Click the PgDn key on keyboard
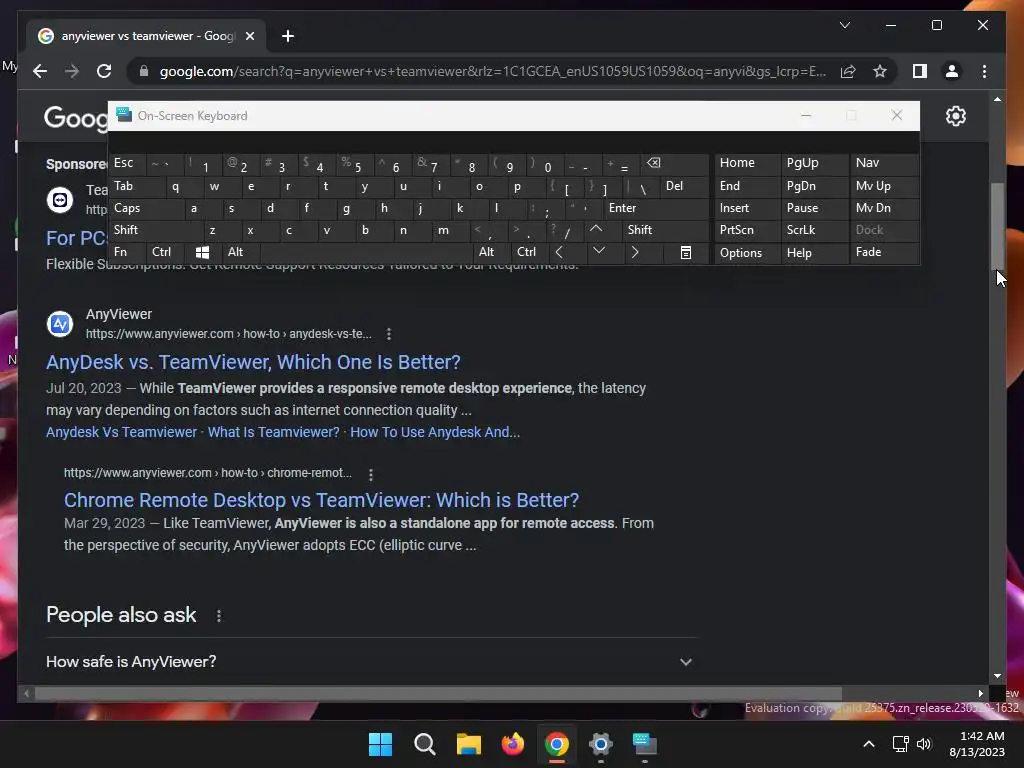Image resolution: width=1024 pixels, height=768 pixels. click(x=815, y=186)
